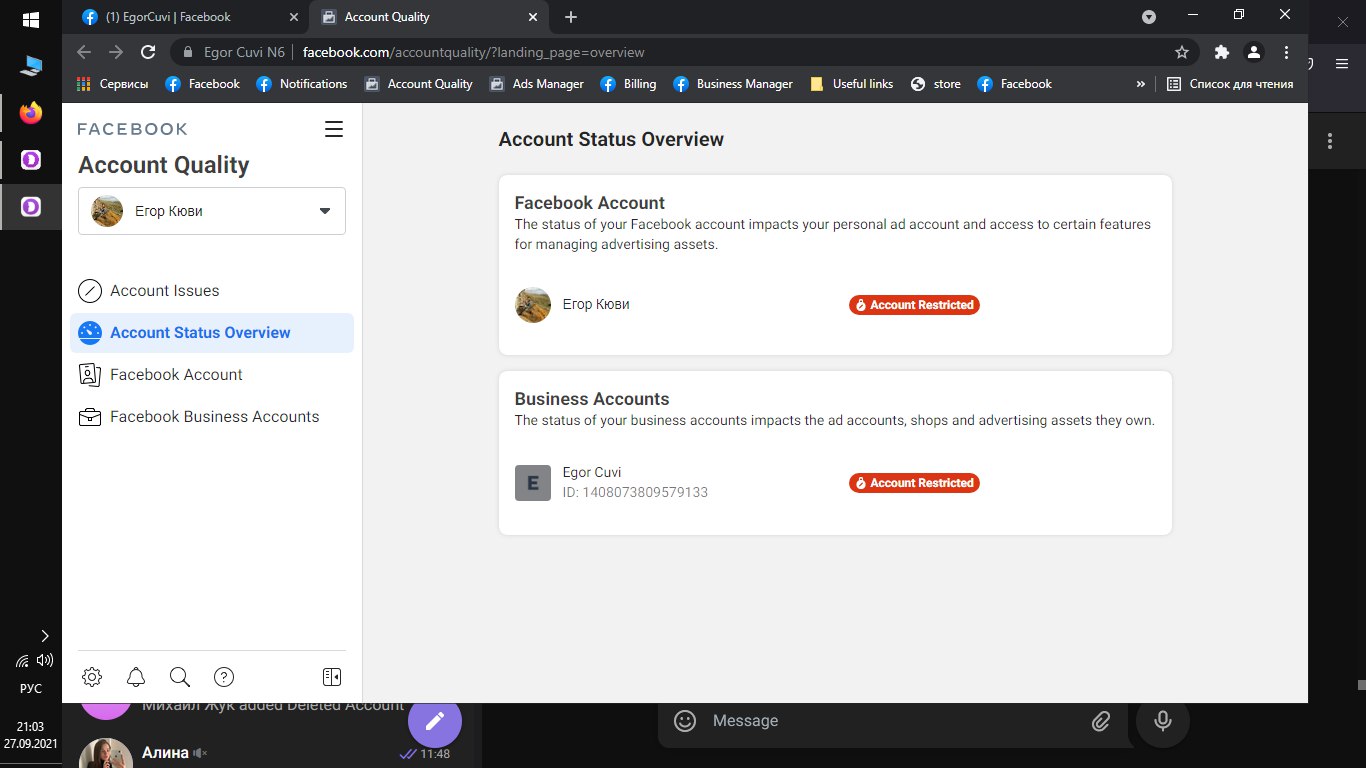Click Egor Cuvi business avatar E

tap(533, 483)
